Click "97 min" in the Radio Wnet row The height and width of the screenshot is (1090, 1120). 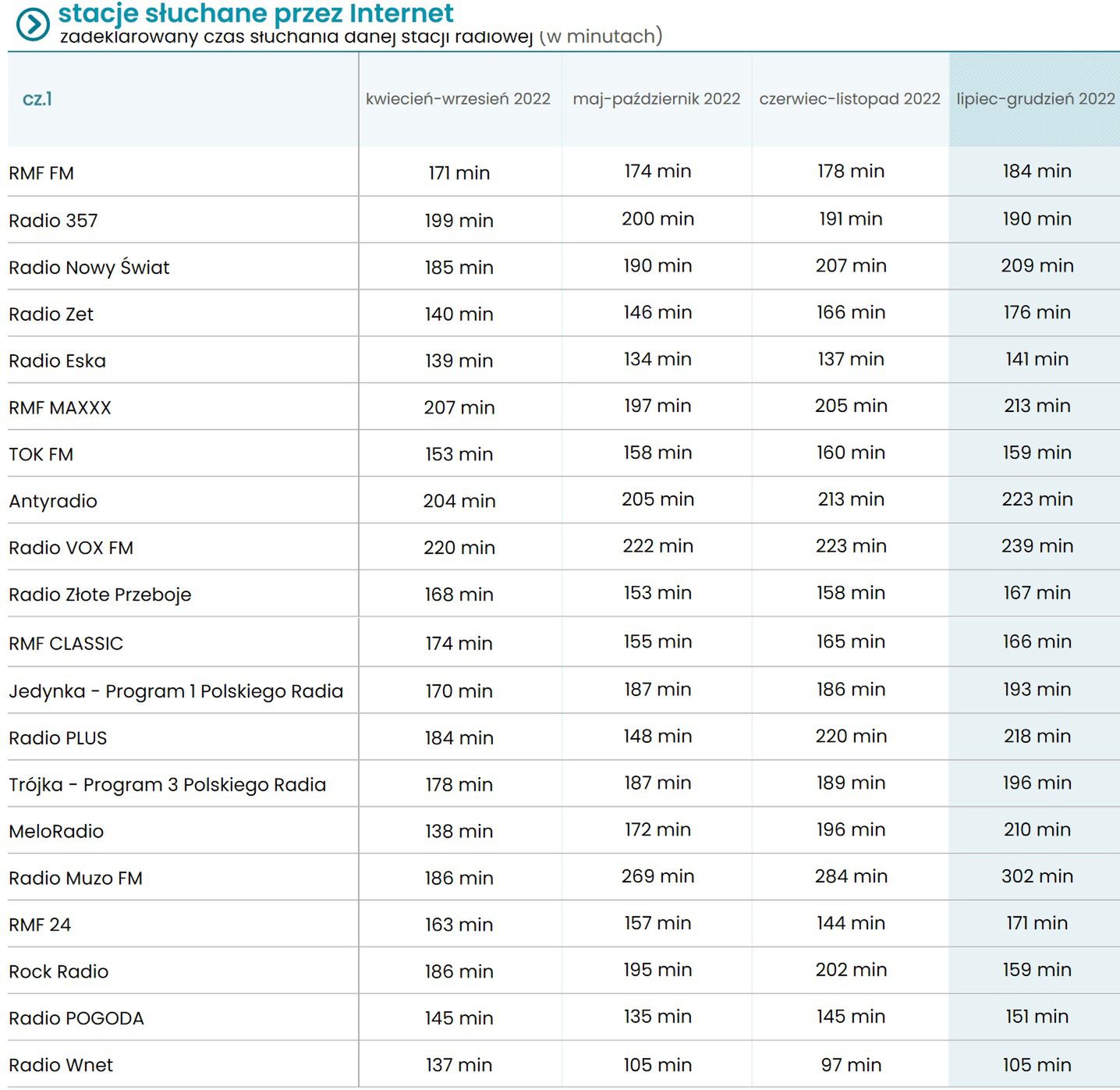(x=850, y=1066)
